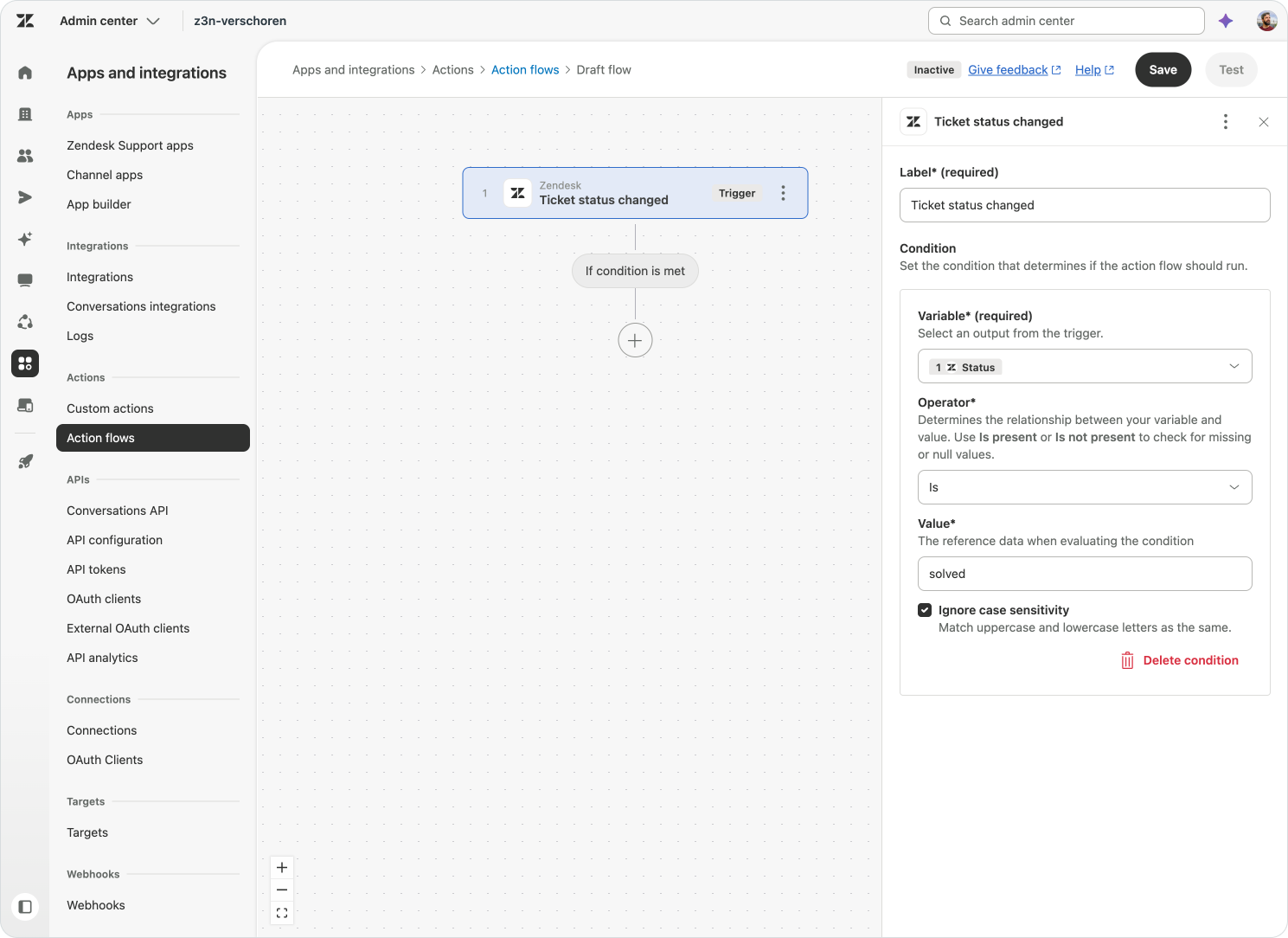Select the Ticket status changed trigger node
This screenshot has height=938, width=1288.
click(635, 193)
